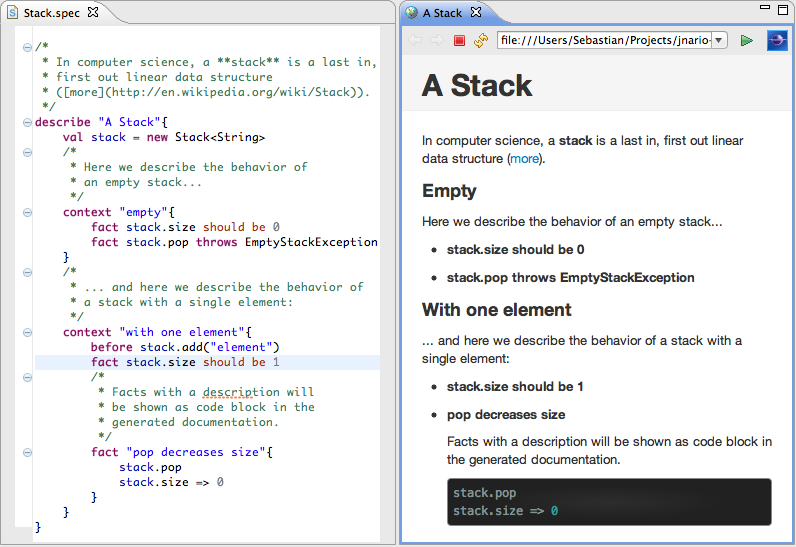Open the URL history dropdown arrow
The width and height of the screenshot is (796, 547).
point(719,40)
